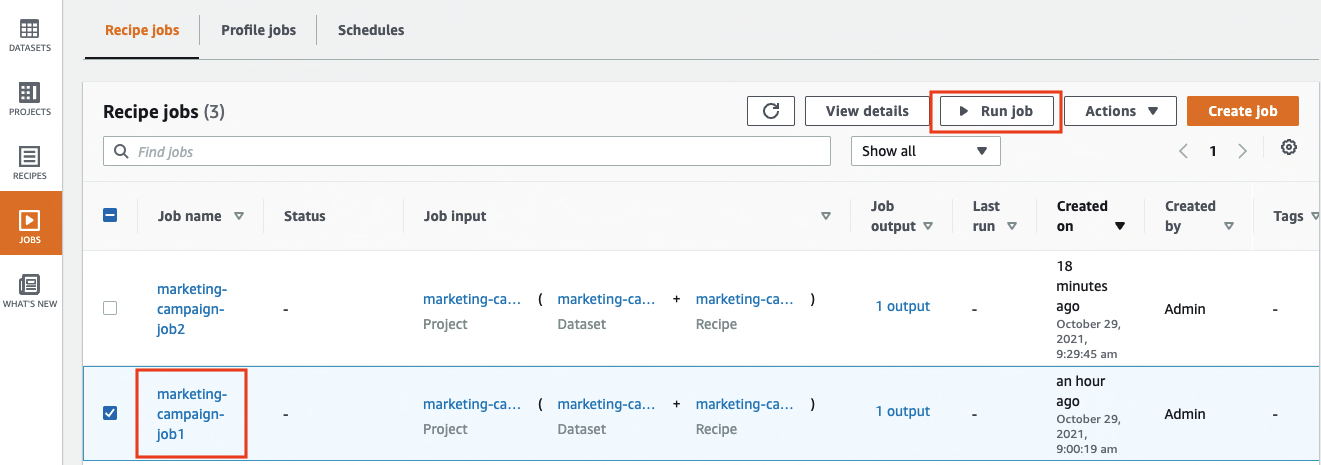Screen dimensions: 1321x465
Task: Open the Datasets sidebar section
Action: coord(30,35)
